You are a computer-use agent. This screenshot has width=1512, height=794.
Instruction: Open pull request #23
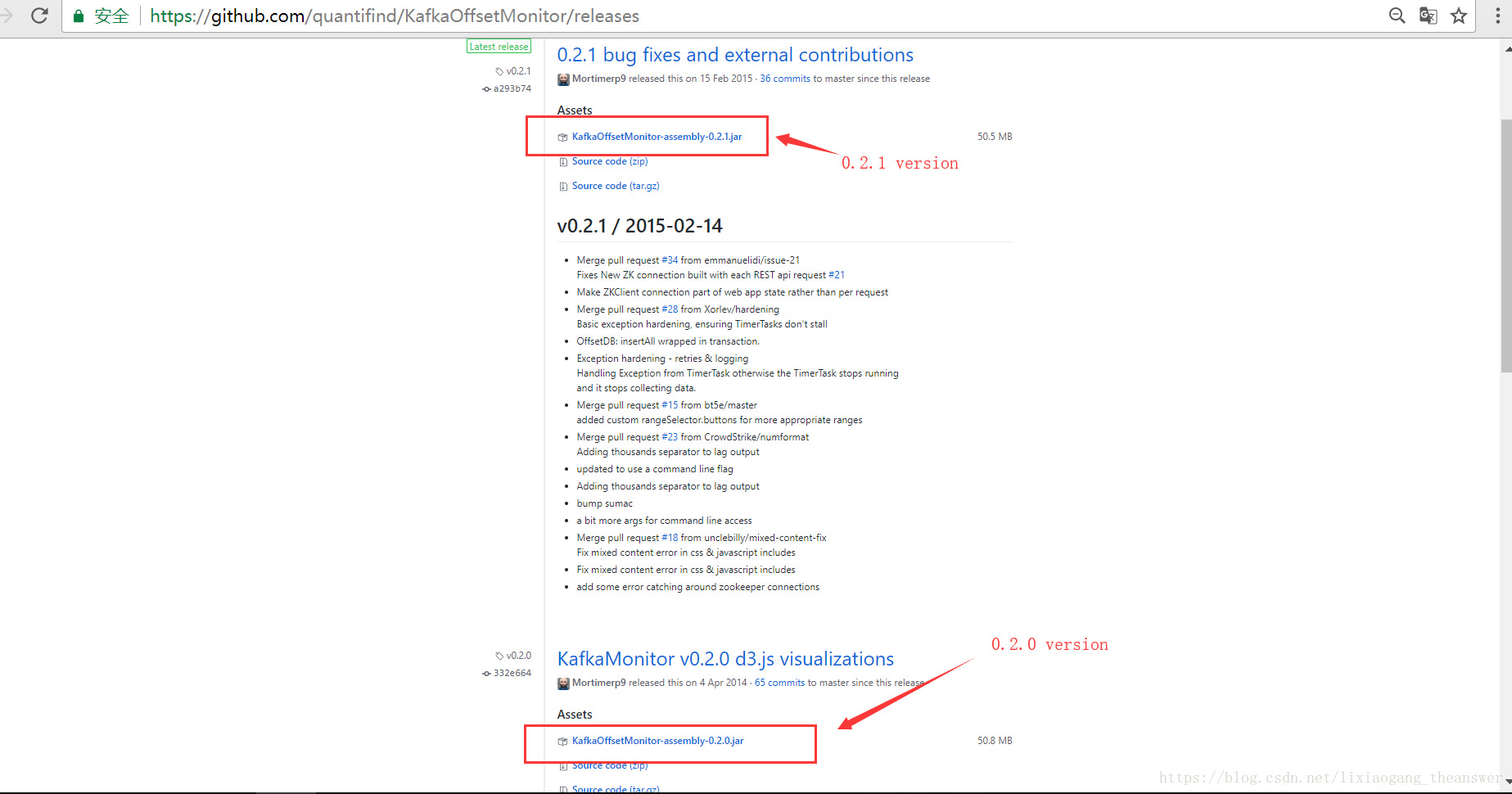tap(670, 437)
